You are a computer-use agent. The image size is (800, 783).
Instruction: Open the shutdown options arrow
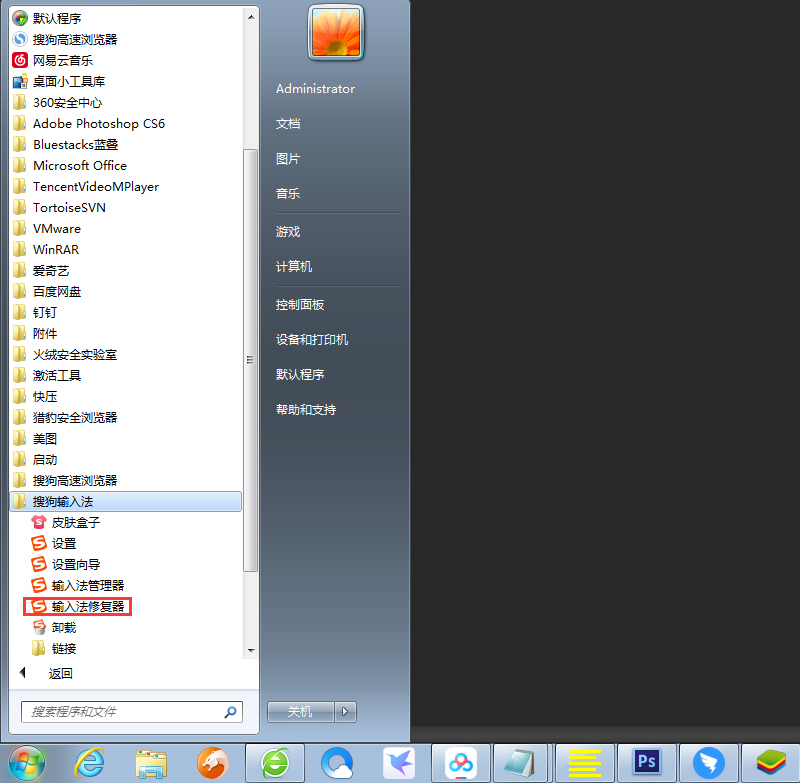[x=345, y=711]
